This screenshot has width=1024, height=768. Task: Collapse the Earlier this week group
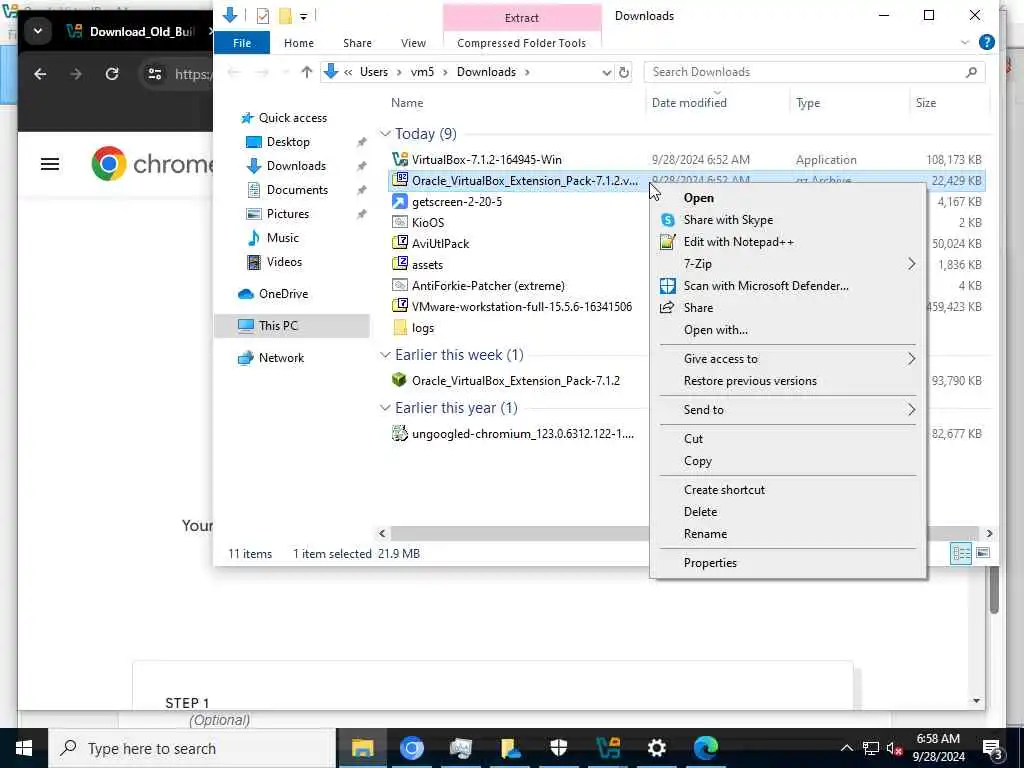tap(385, 355)
